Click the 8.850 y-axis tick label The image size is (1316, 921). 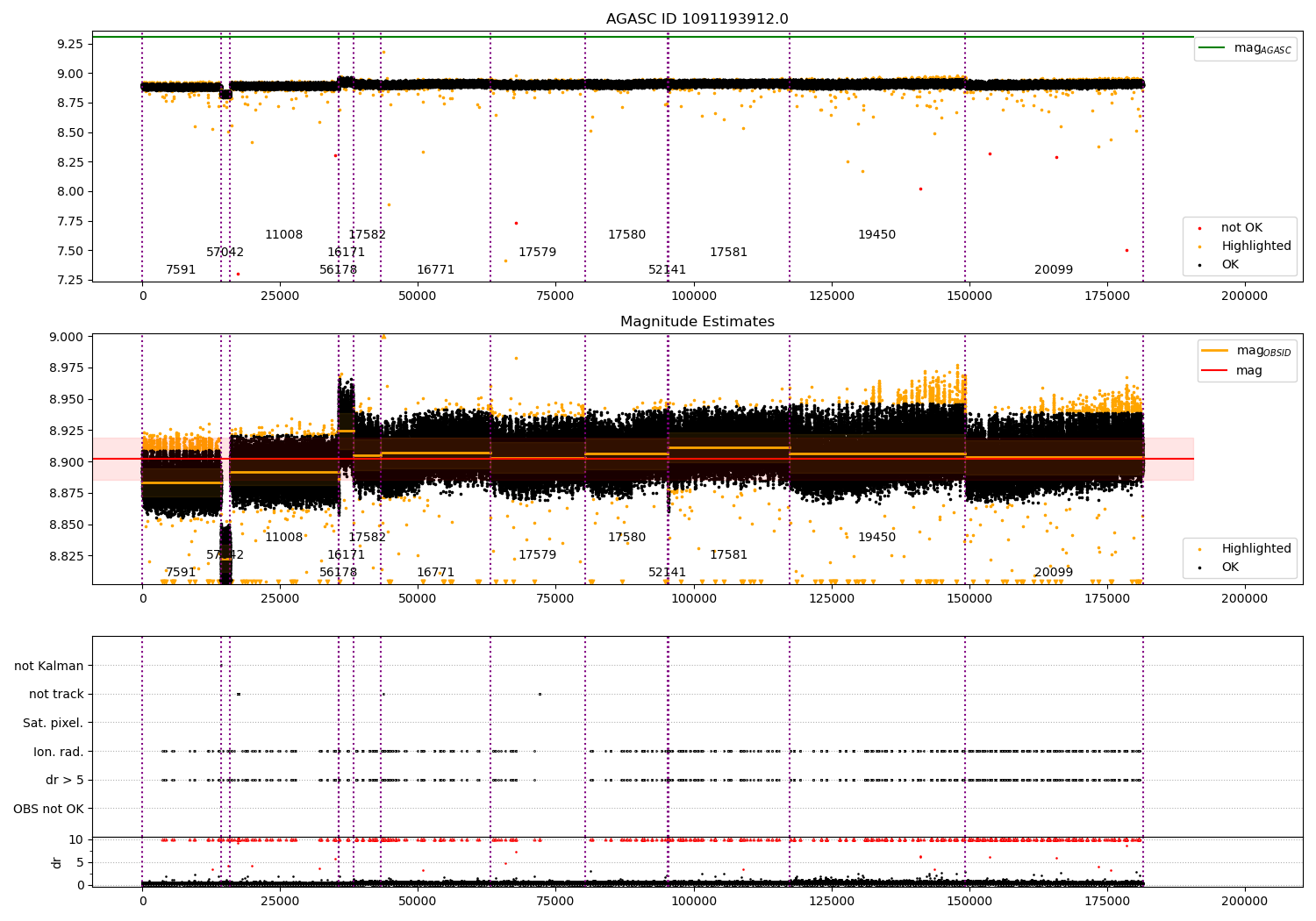coord(67,525)
